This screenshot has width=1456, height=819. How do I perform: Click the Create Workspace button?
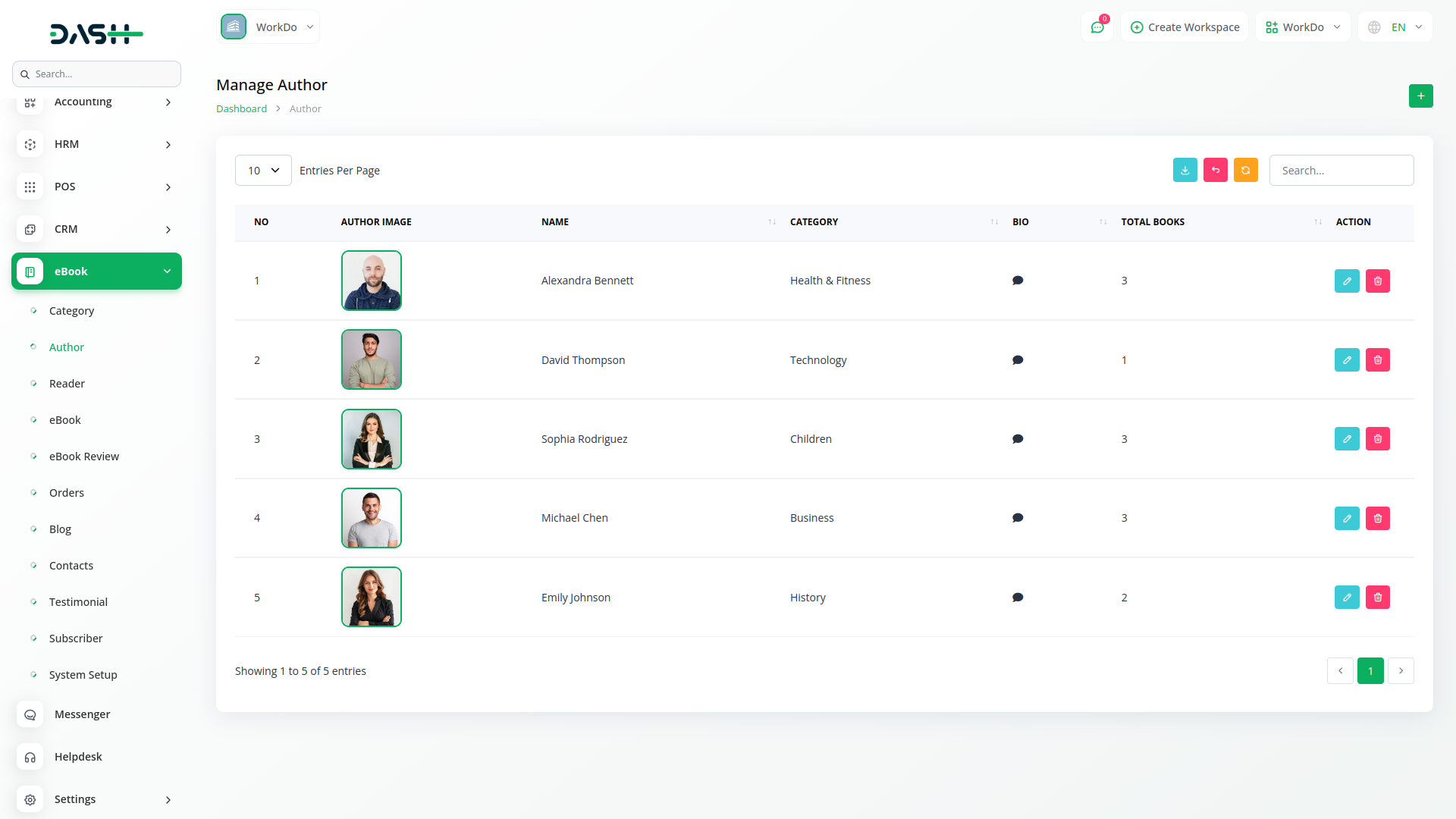tap(1185, 27)
